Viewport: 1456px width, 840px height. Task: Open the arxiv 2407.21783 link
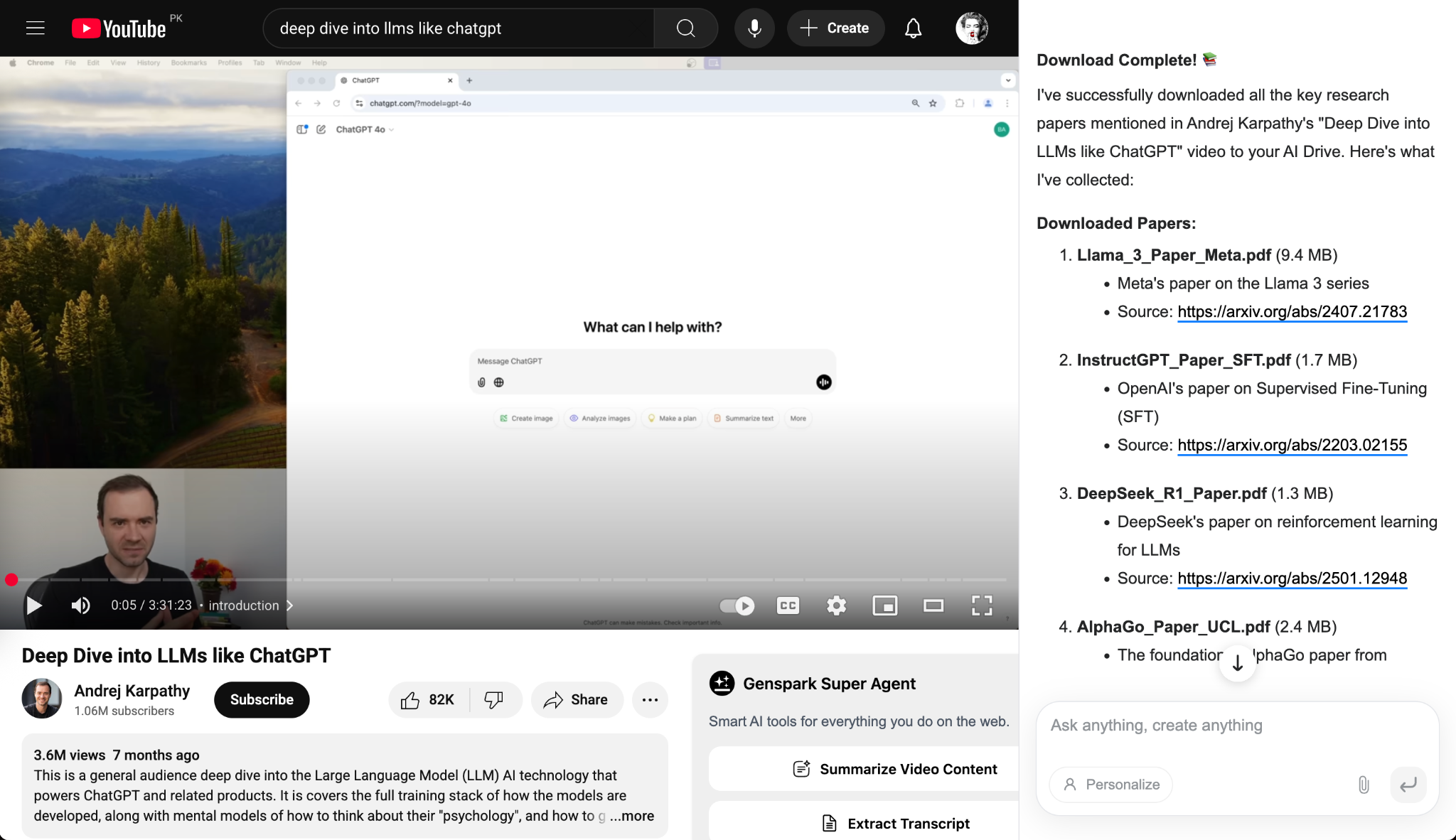click(1292, 312)
